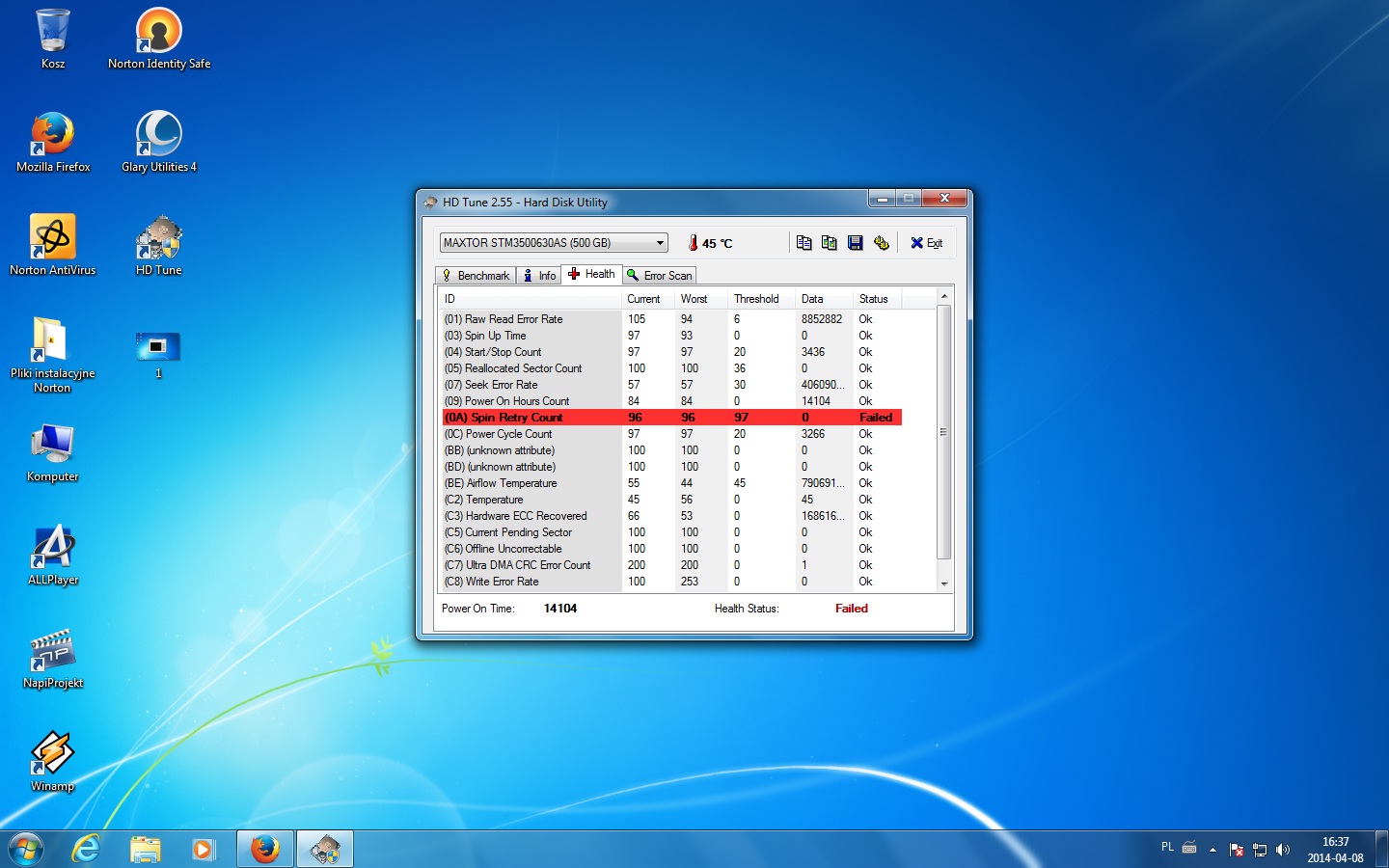Select Mozilla Firefox desktop shortcut
Screen dimensions: 1389x868
(53, 143)
